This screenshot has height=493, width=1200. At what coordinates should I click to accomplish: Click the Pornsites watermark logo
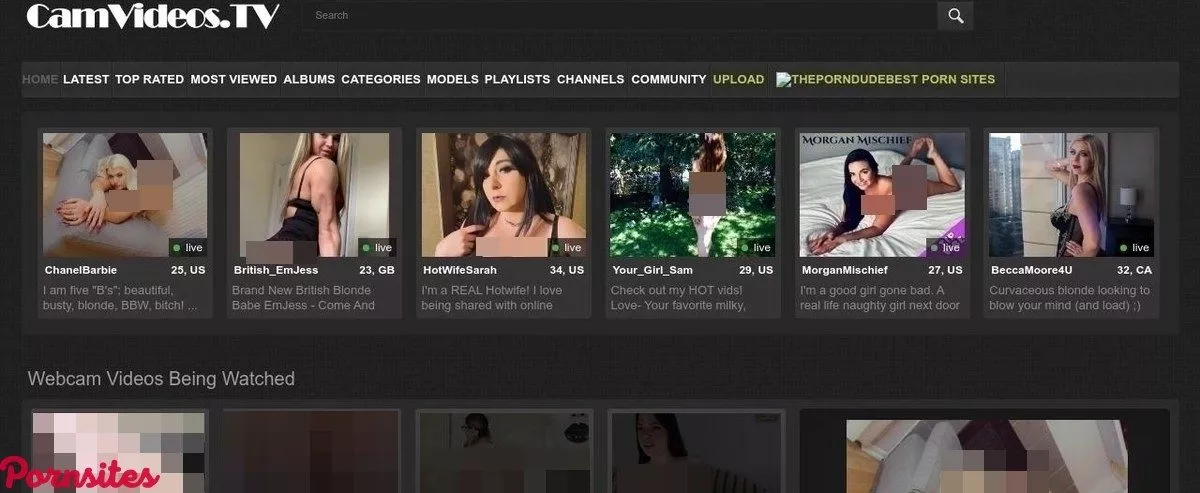(80, 474)
